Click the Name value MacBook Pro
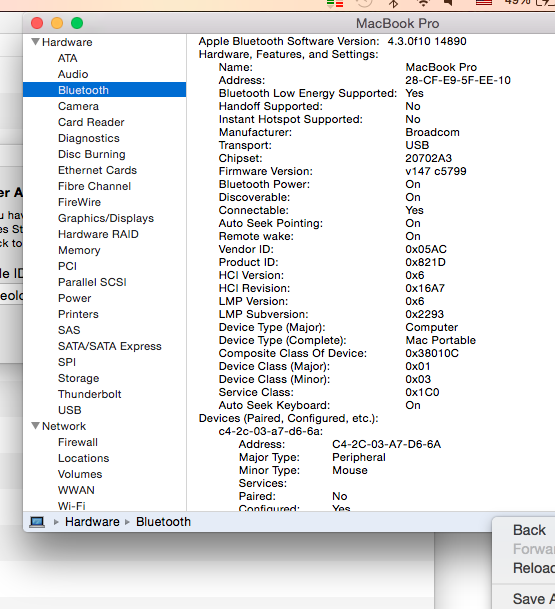This screenshot has height=609, width=555. coord(441,67)
